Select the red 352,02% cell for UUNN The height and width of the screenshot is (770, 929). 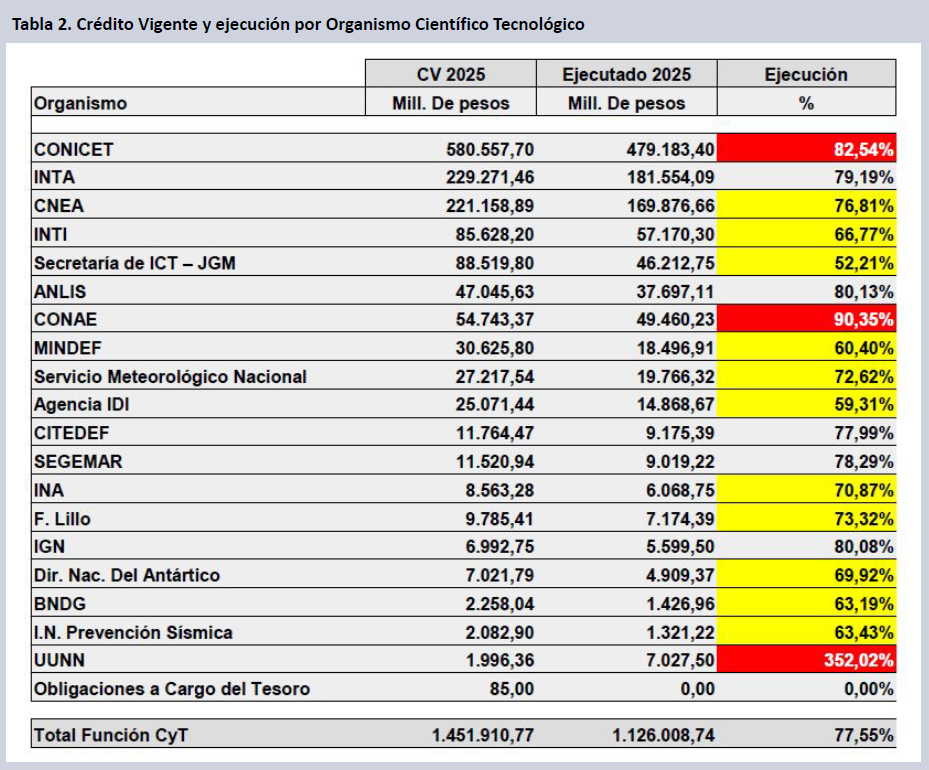click(806, 660)
